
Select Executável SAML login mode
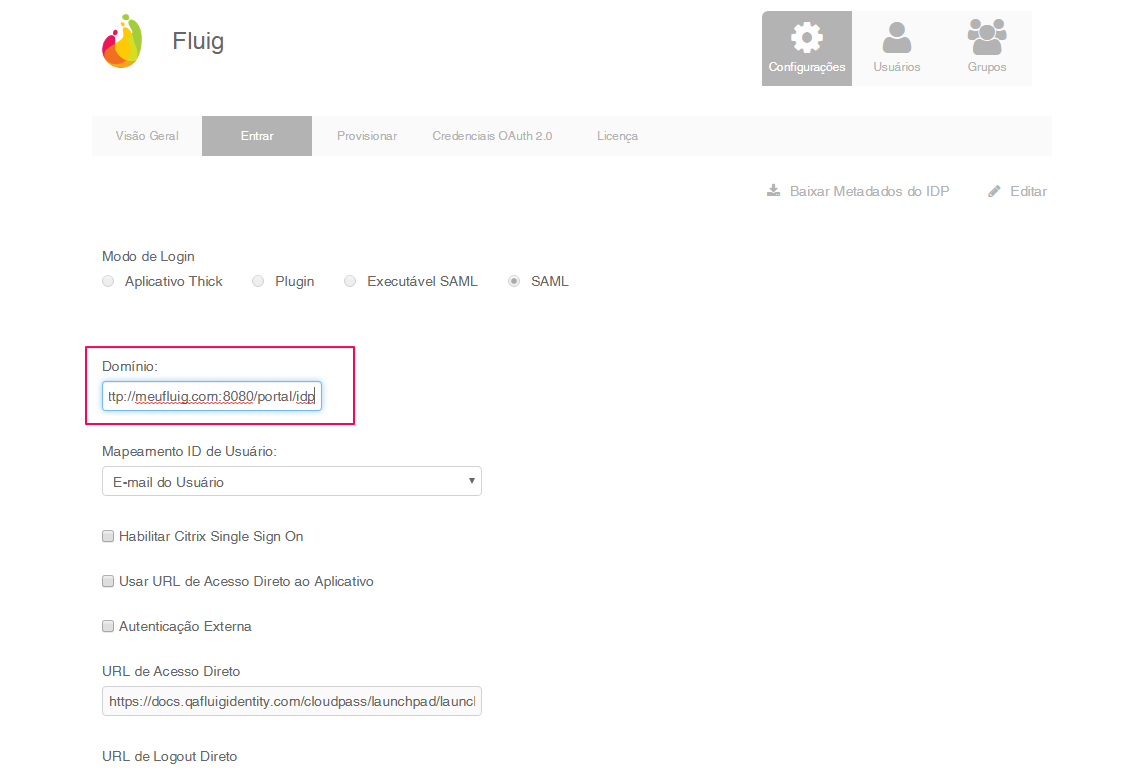(x=350, y=281)
